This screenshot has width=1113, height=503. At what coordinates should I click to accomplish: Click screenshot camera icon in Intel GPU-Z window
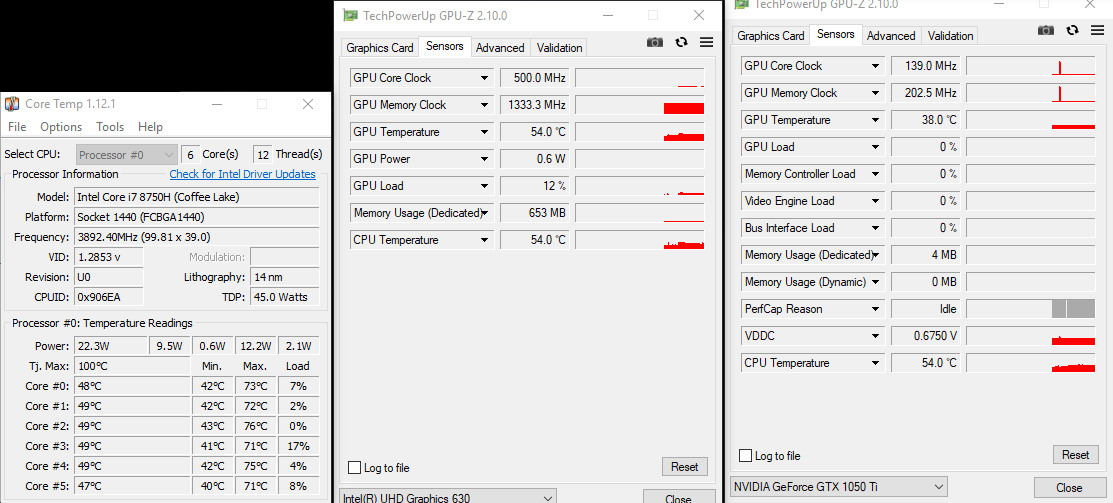654,43
